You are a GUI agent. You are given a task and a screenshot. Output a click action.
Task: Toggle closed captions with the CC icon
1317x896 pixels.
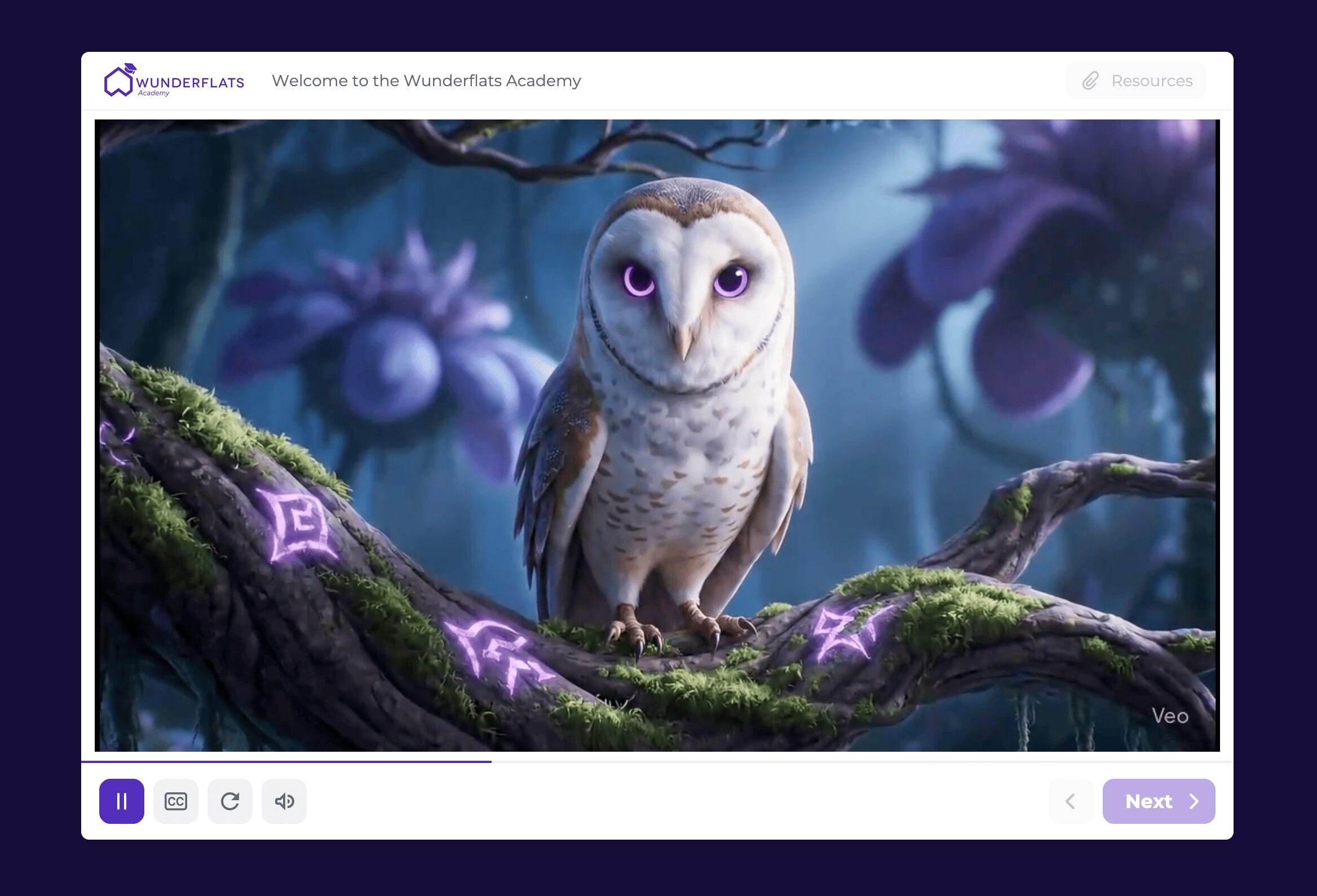[176, 801]
